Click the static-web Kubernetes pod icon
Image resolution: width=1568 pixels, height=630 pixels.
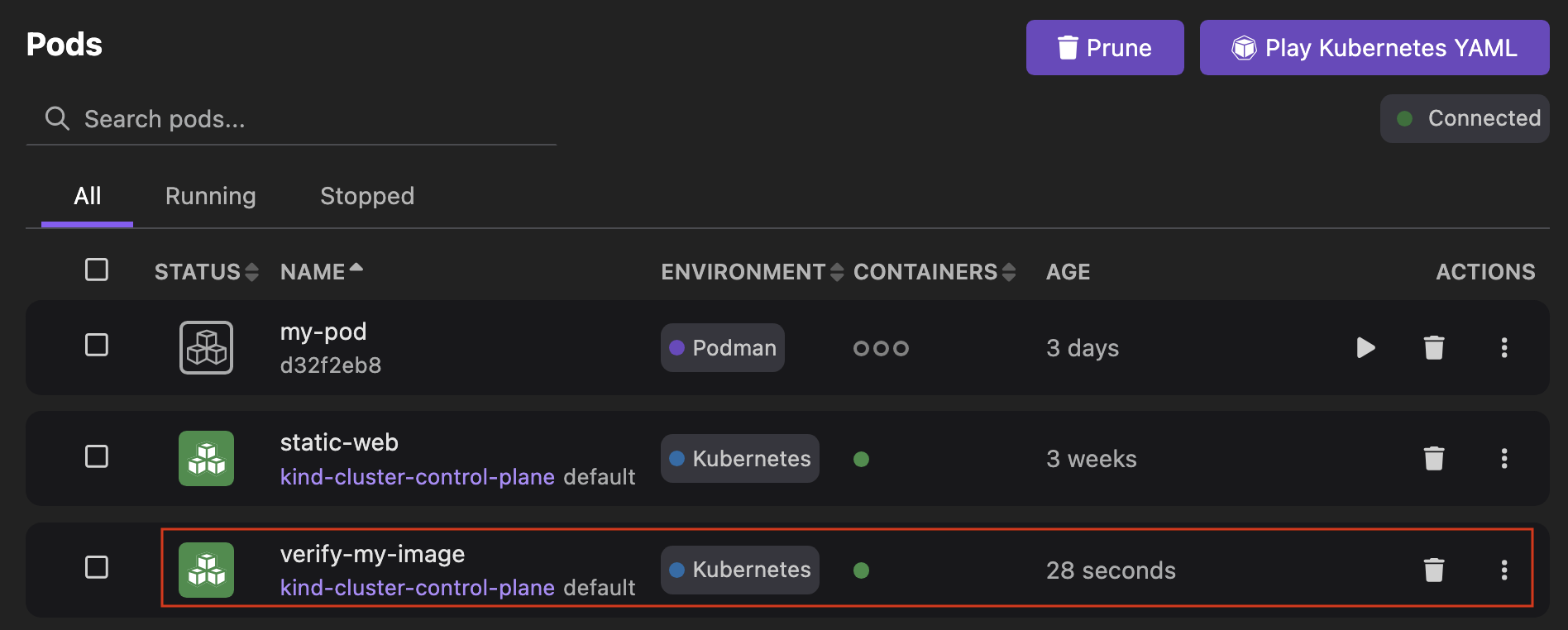coord(206,458)
